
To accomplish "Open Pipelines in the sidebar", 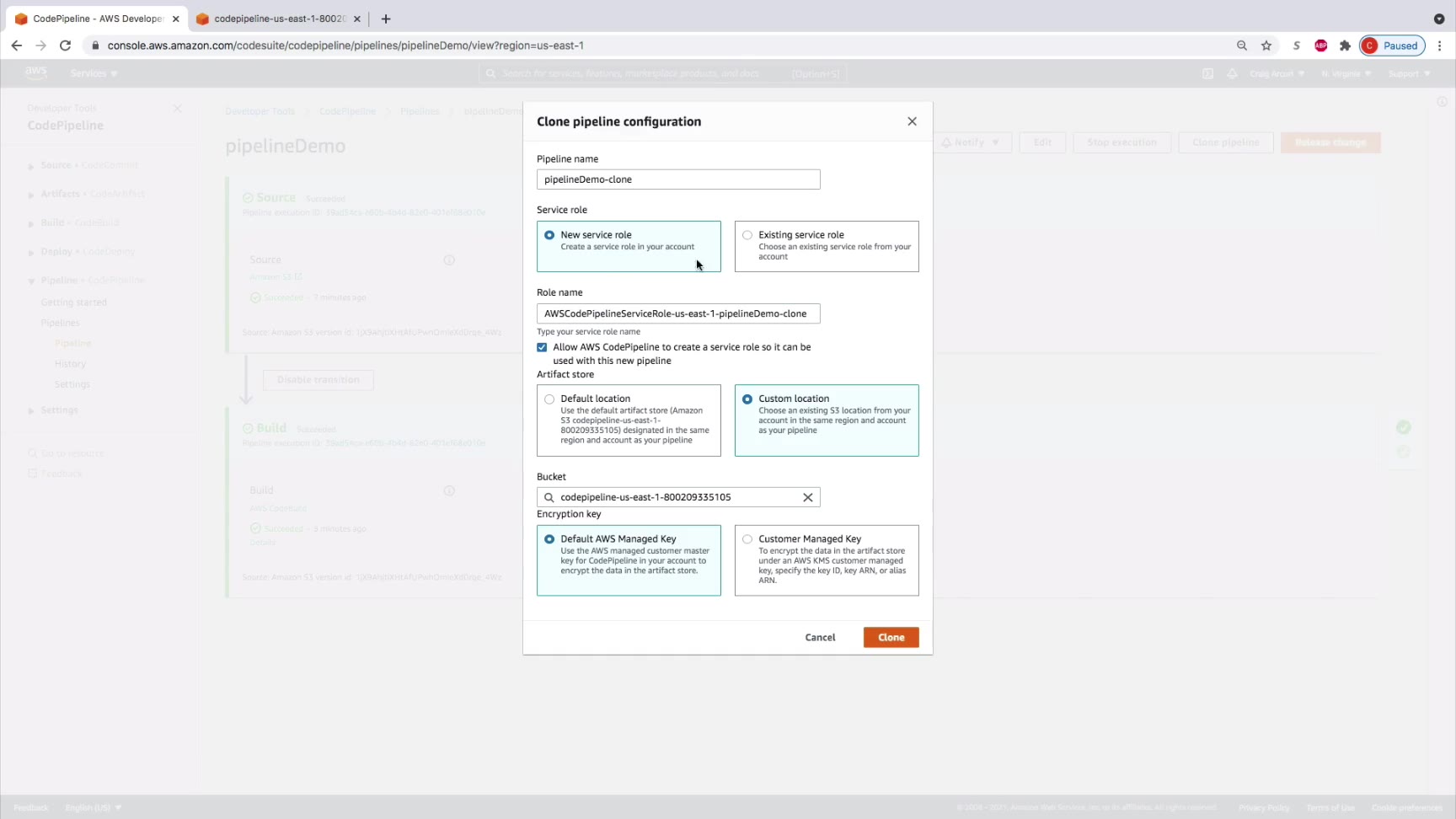I will click(60, 323).
